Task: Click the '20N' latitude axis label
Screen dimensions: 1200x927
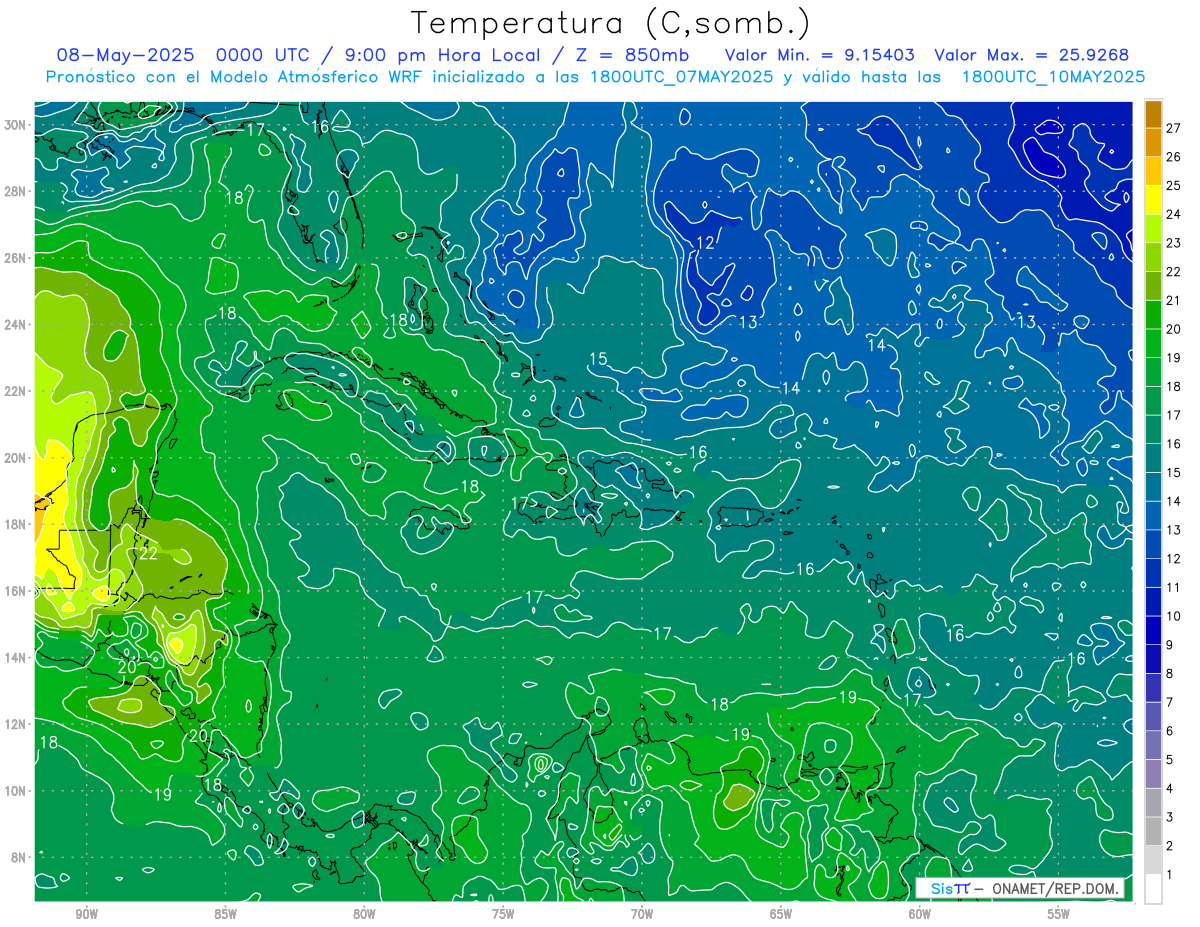Action: coord(15,458)
